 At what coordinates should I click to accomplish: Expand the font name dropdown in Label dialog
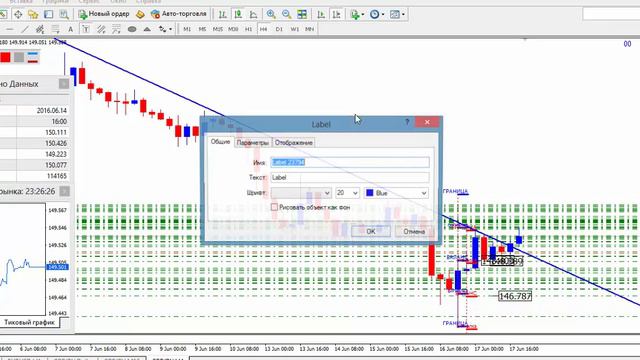(327, 193)
